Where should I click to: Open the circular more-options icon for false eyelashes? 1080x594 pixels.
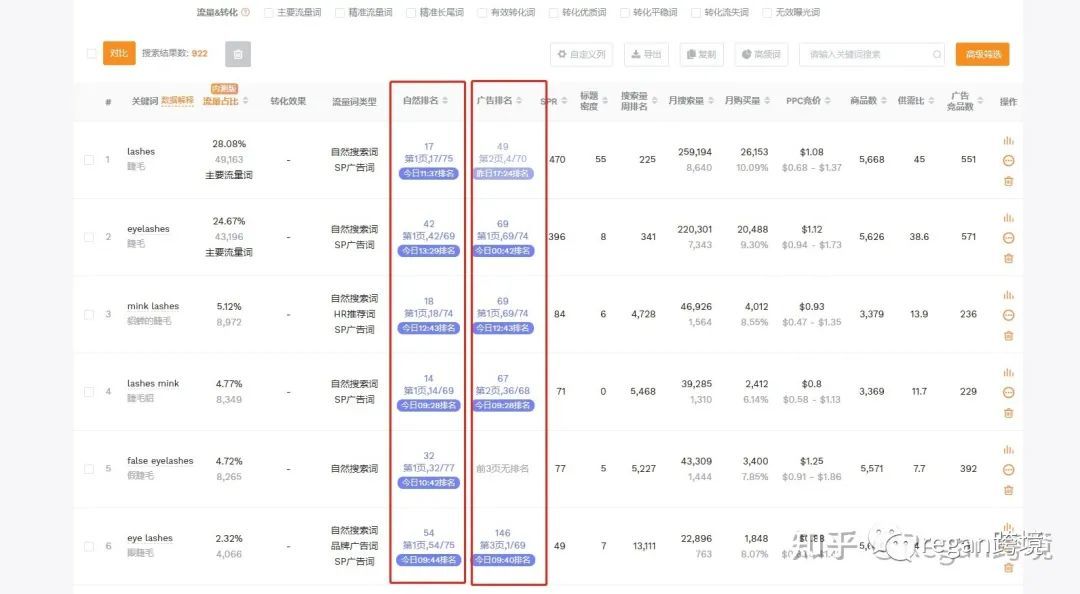pos(1008,469)
